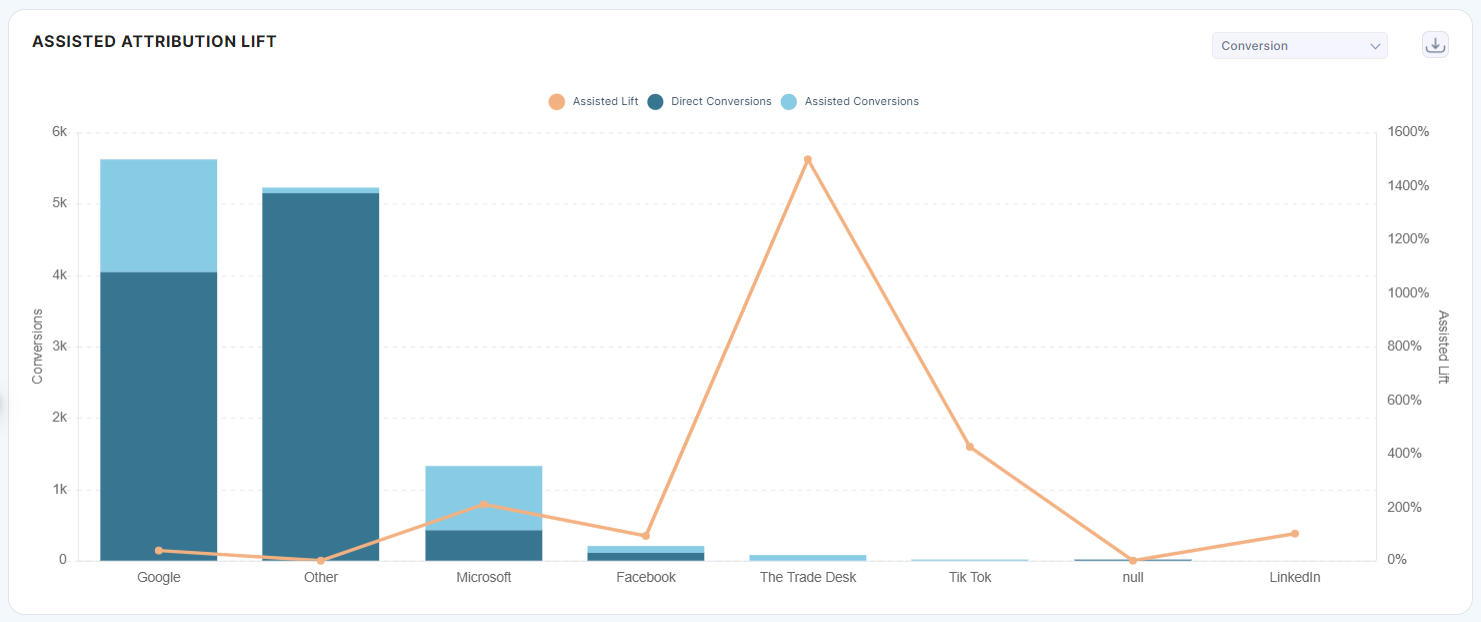
Task: Click the light blue Assisted Conversions legend circle
Action: [x=789, y=101]
